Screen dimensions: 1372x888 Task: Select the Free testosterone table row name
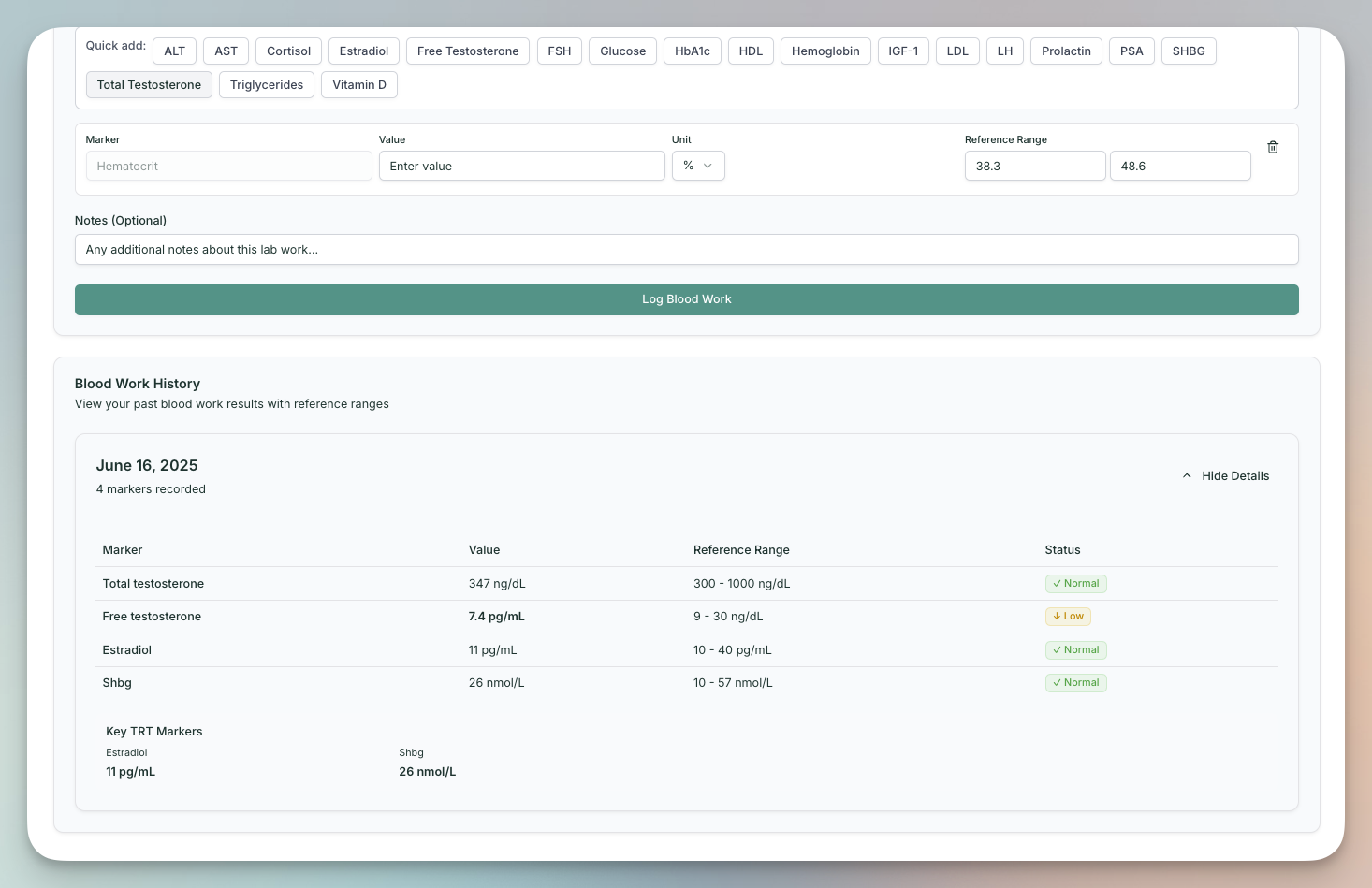[x=152, y=616]
